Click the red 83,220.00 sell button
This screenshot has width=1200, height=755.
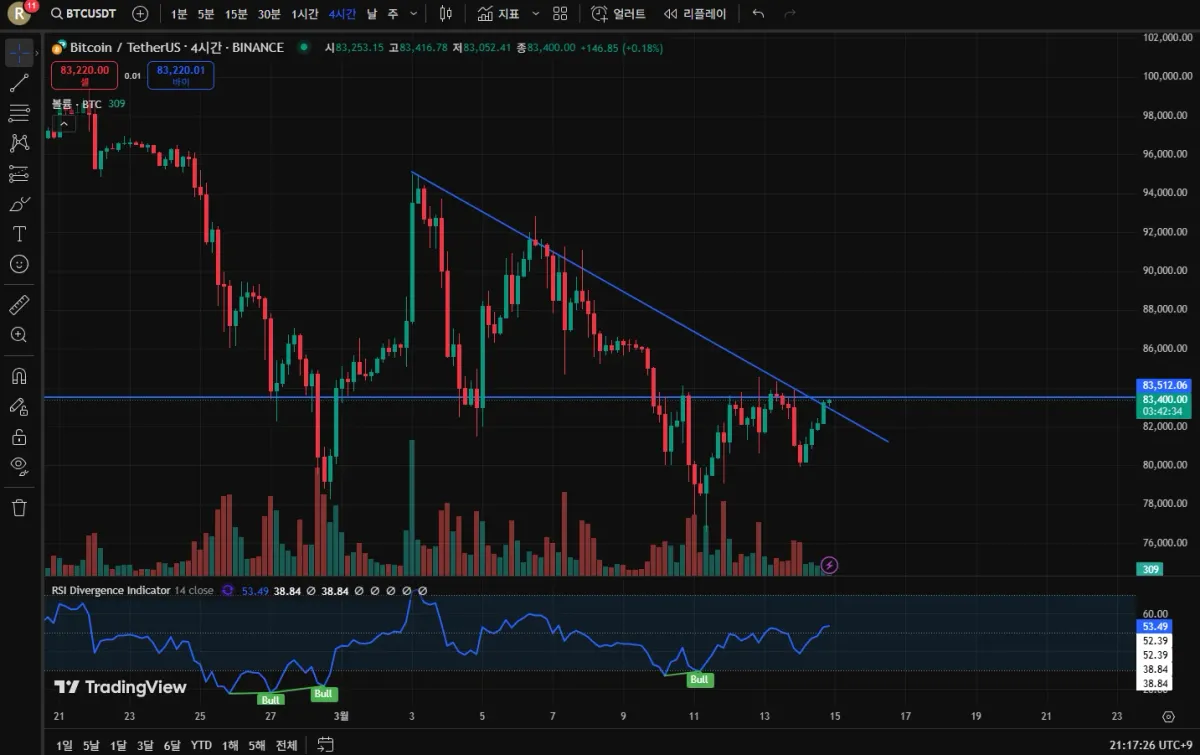(x=85, y=75)
